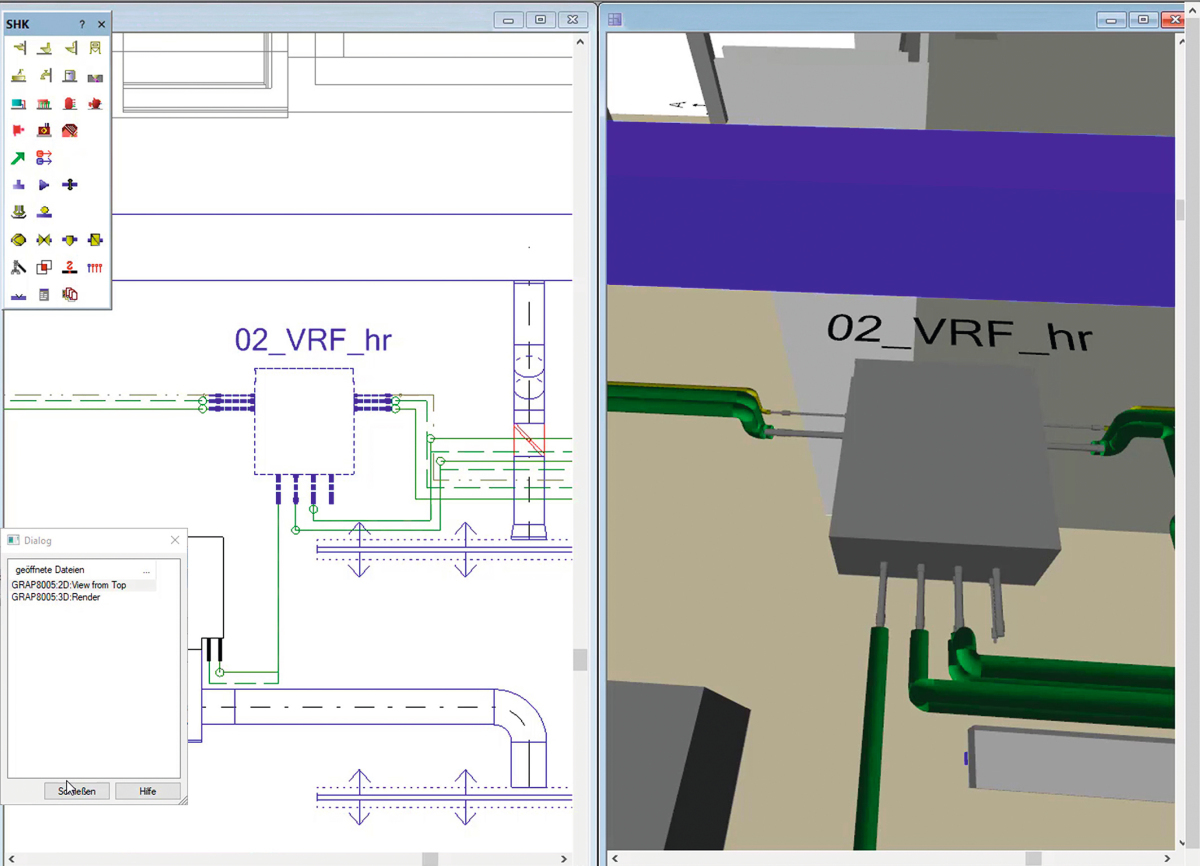The width and height of the screenshot is (1200, 866).
Task: Select the overlapping squares with red fill icon
Action: coord(44,268)
